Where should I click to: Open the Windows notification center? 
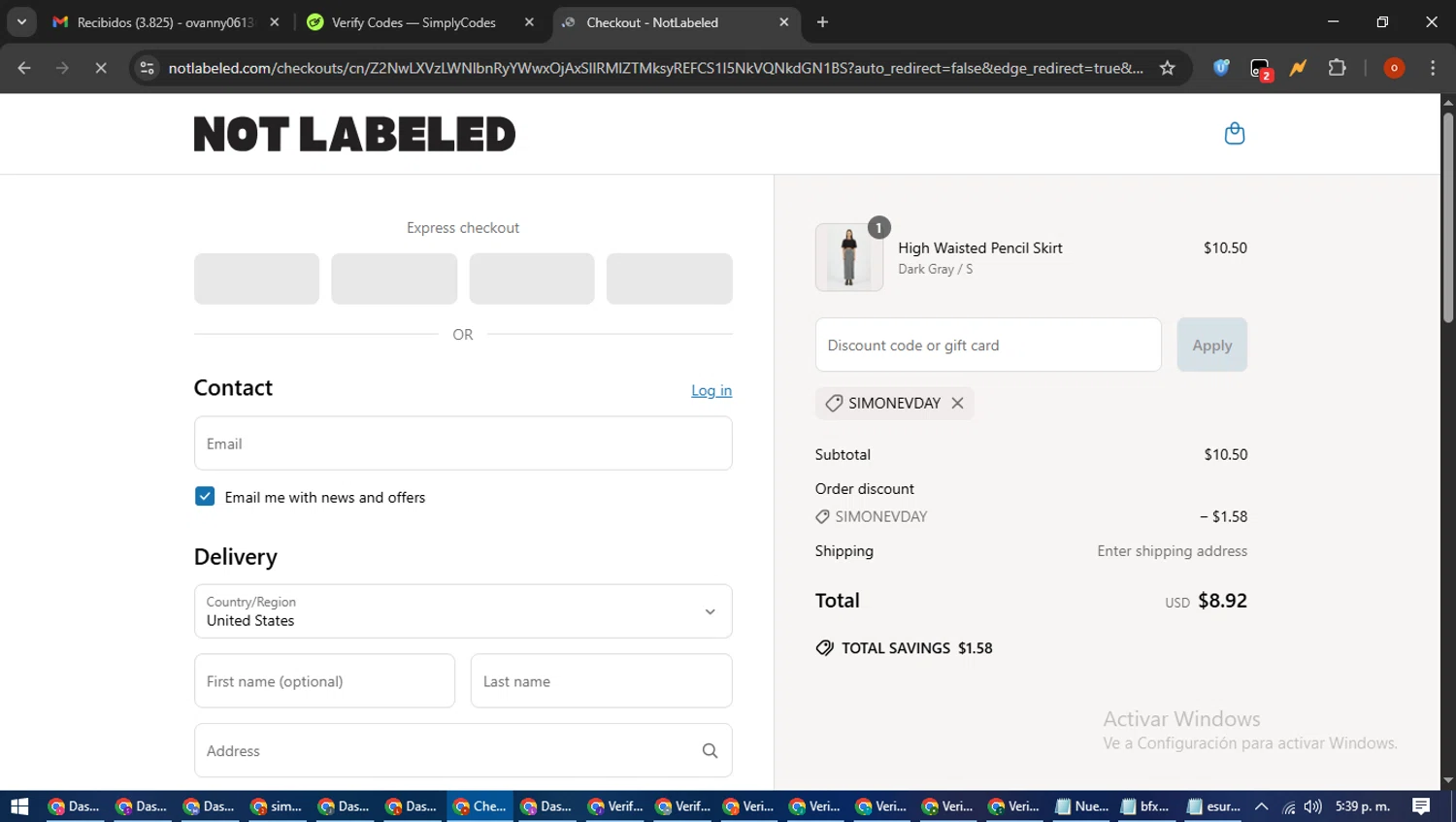[1421, 806]
